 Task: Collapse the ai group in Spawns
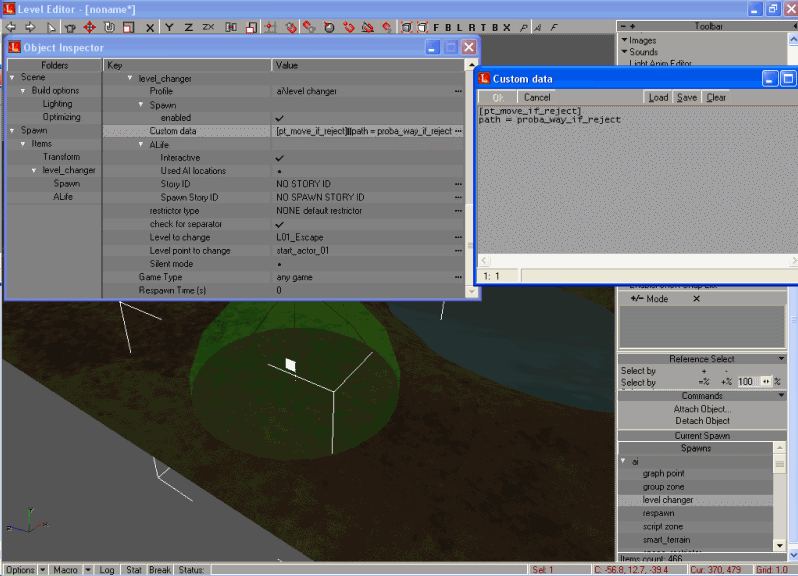click(623, 461)
